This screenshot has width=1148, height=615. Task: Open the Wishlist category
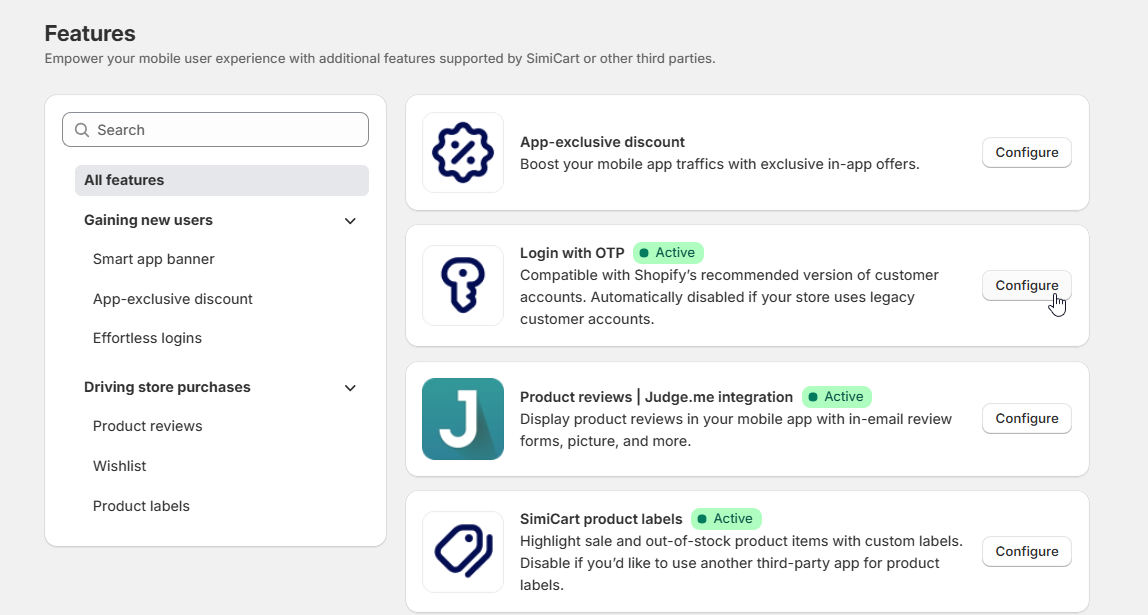click(x=120, y=466)
